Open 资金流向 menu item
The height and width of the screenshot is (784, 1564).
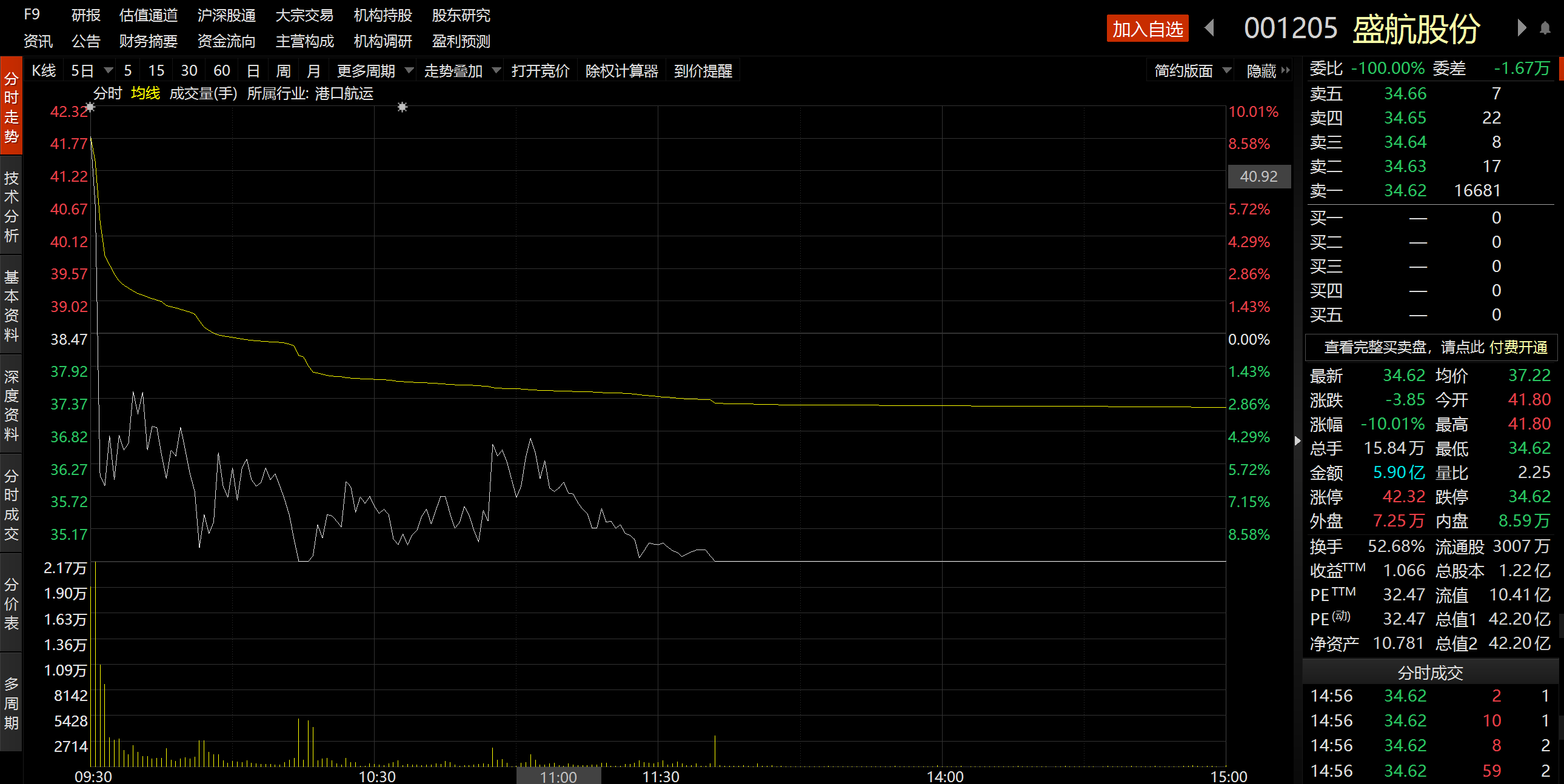(227, 41)
